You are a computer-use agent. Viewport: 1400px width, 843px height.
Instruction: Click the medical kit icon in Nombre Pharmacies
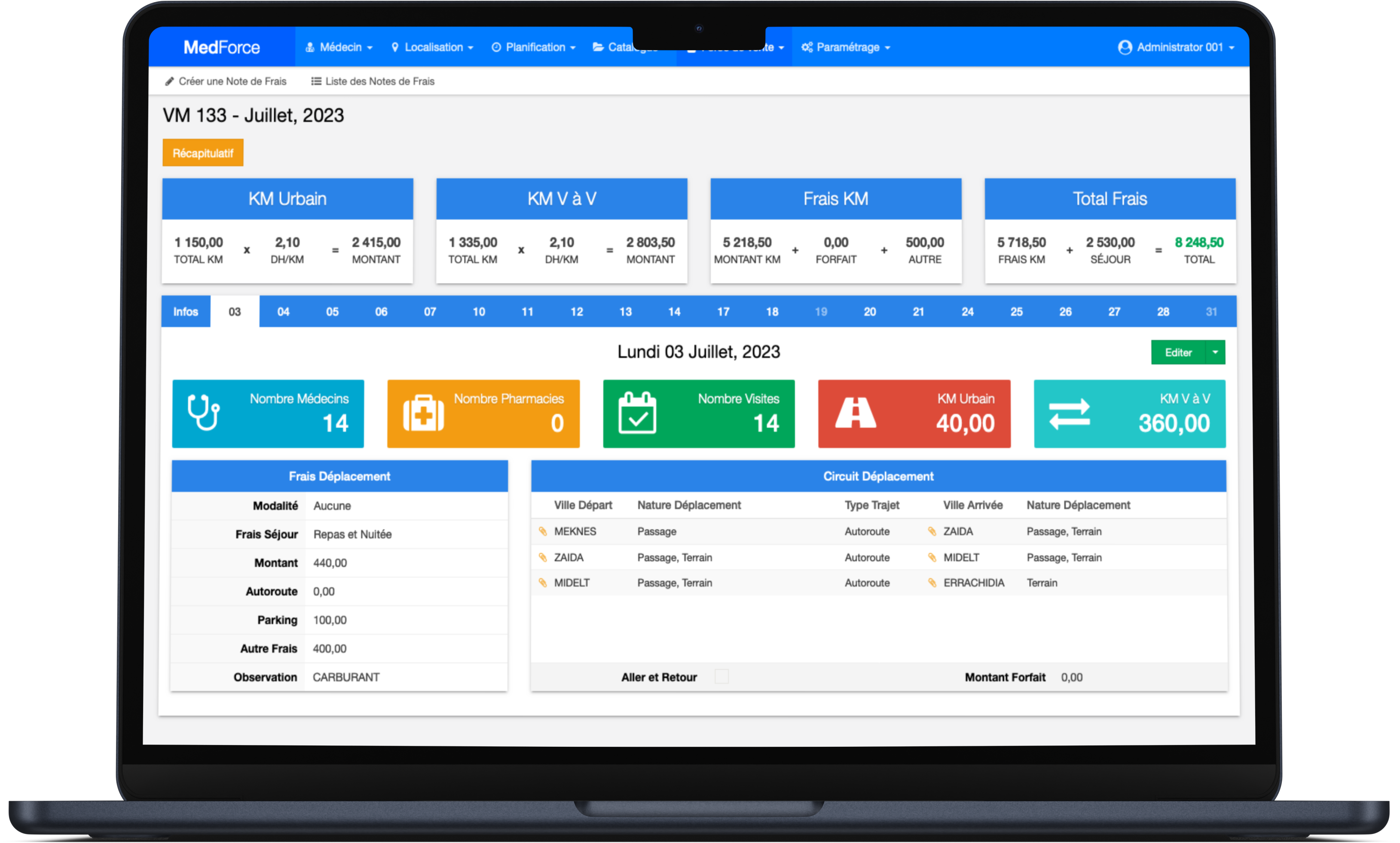point(423,413)
